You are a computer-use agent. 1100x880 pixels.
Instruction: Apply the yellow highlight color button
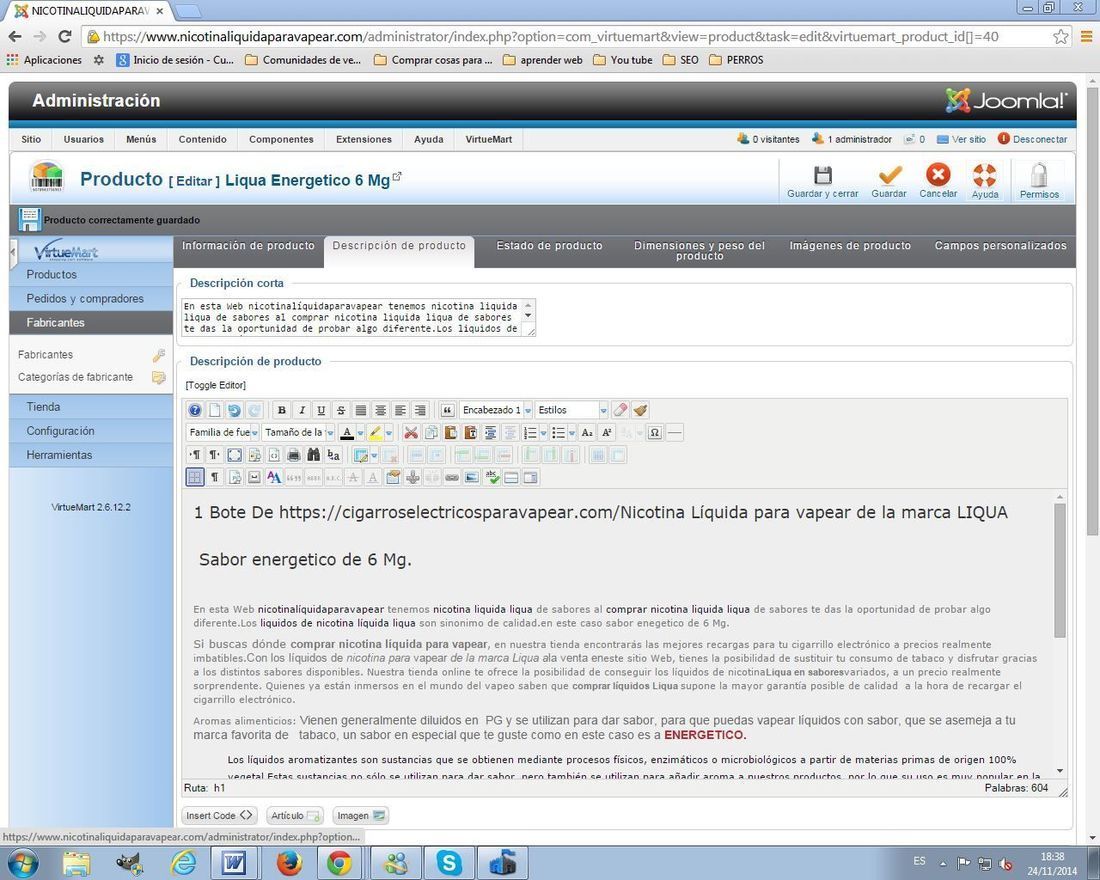pos(375,433)
